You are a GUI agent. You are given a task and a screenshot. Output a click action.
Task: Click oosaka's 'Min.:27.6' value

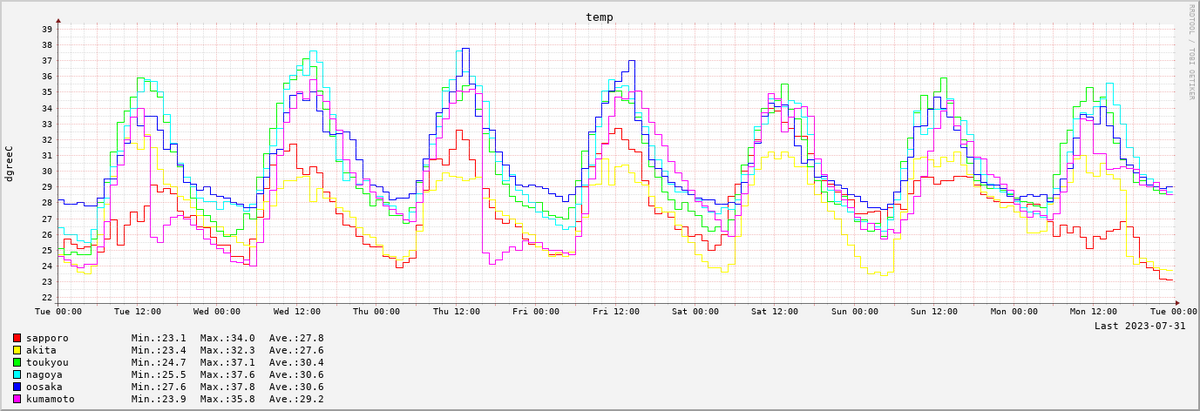point(158,386)
